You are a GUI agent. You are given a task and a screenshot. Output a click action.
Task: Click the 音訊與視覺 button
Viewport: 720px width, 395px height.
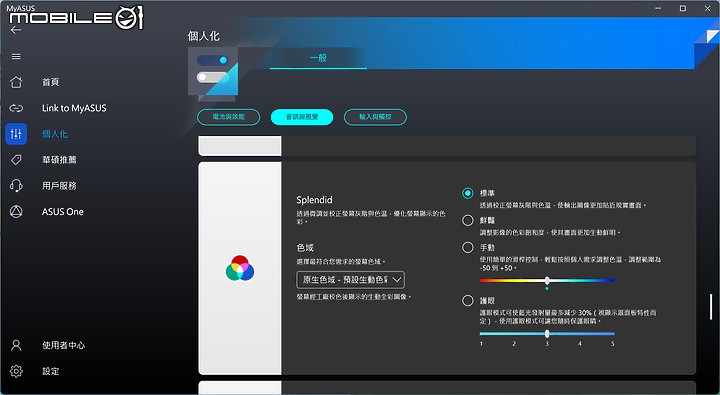tap(302, 117)
